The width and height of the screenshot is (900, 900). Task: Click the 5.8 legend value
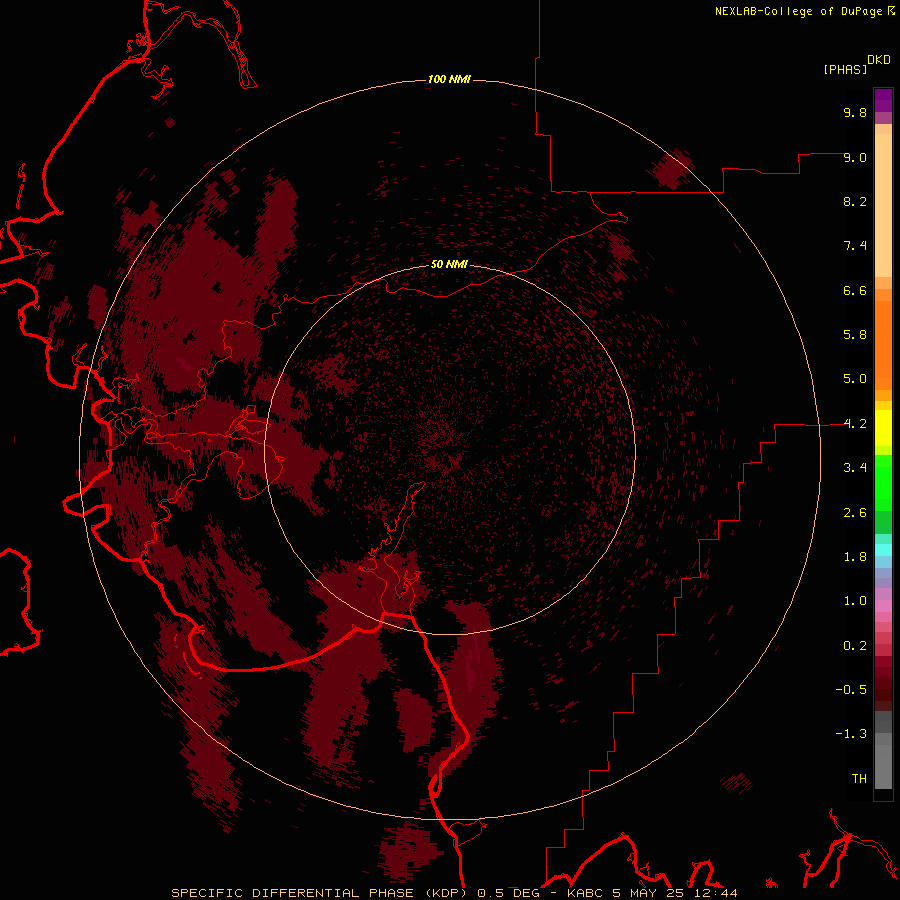click(855, 335)
